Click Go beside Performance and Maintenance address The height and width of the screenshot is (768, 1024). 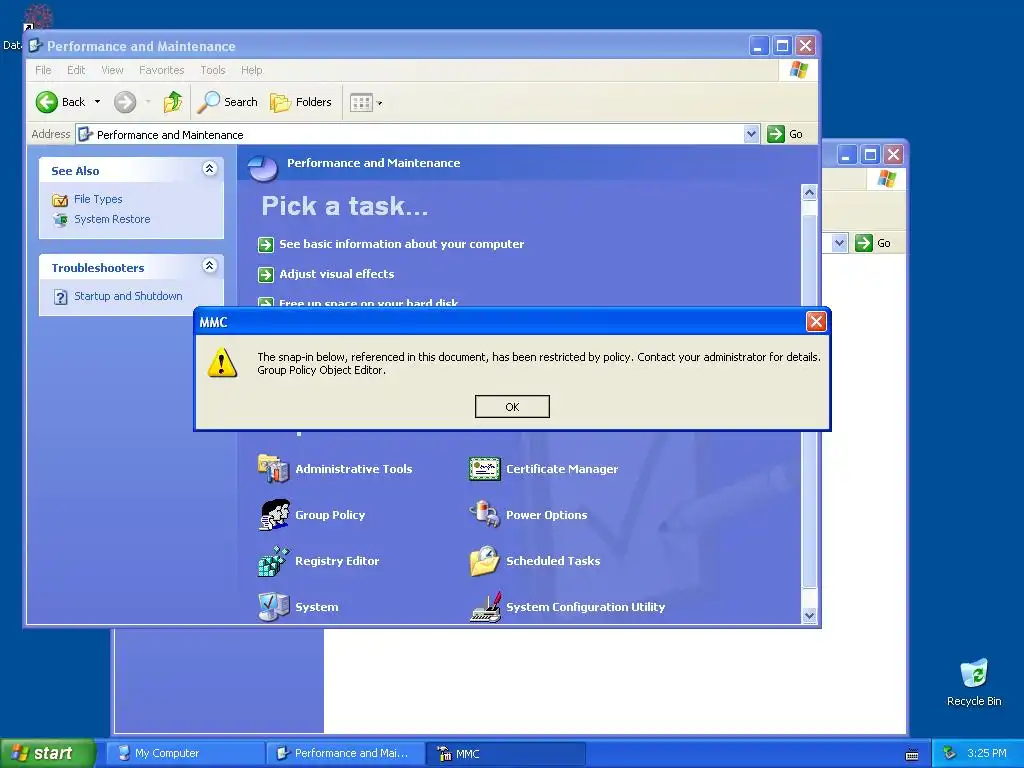pos(785,134)
